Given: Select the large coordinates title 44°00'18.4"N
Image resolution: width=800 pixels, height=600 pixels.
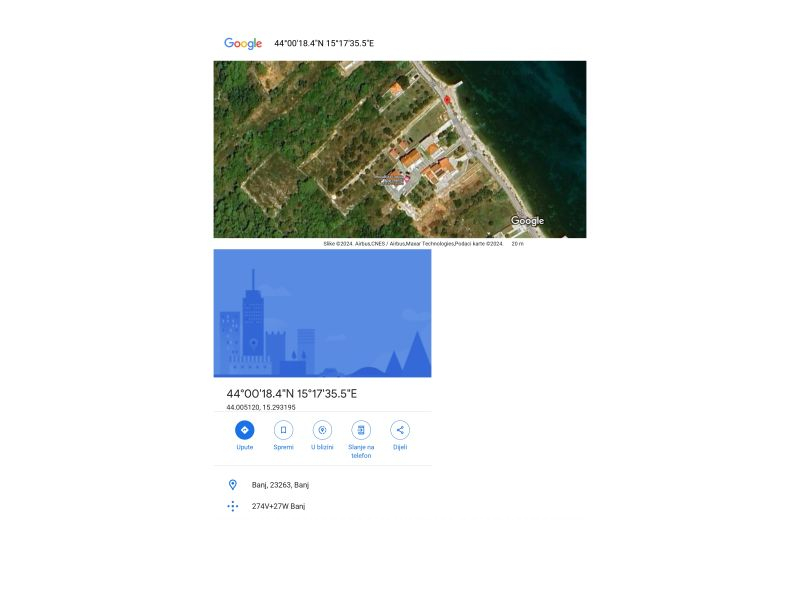Looking at the screenshot, I should click(x=292, y=394).
